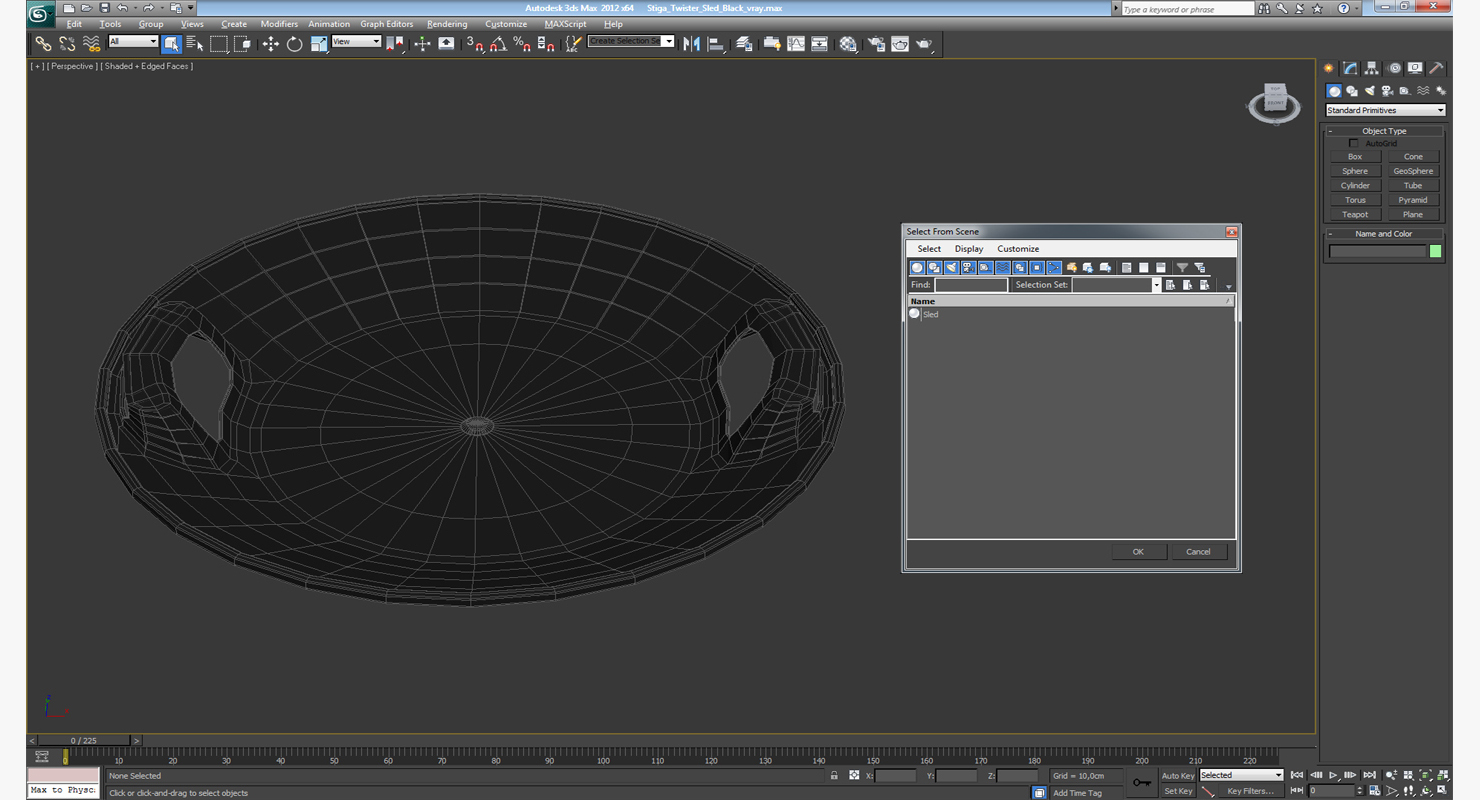Image resolution: width=1480 pixels, height=800 pixels.
Task: Toggle 3D Snaps in main toolbar
Action: 474,44
